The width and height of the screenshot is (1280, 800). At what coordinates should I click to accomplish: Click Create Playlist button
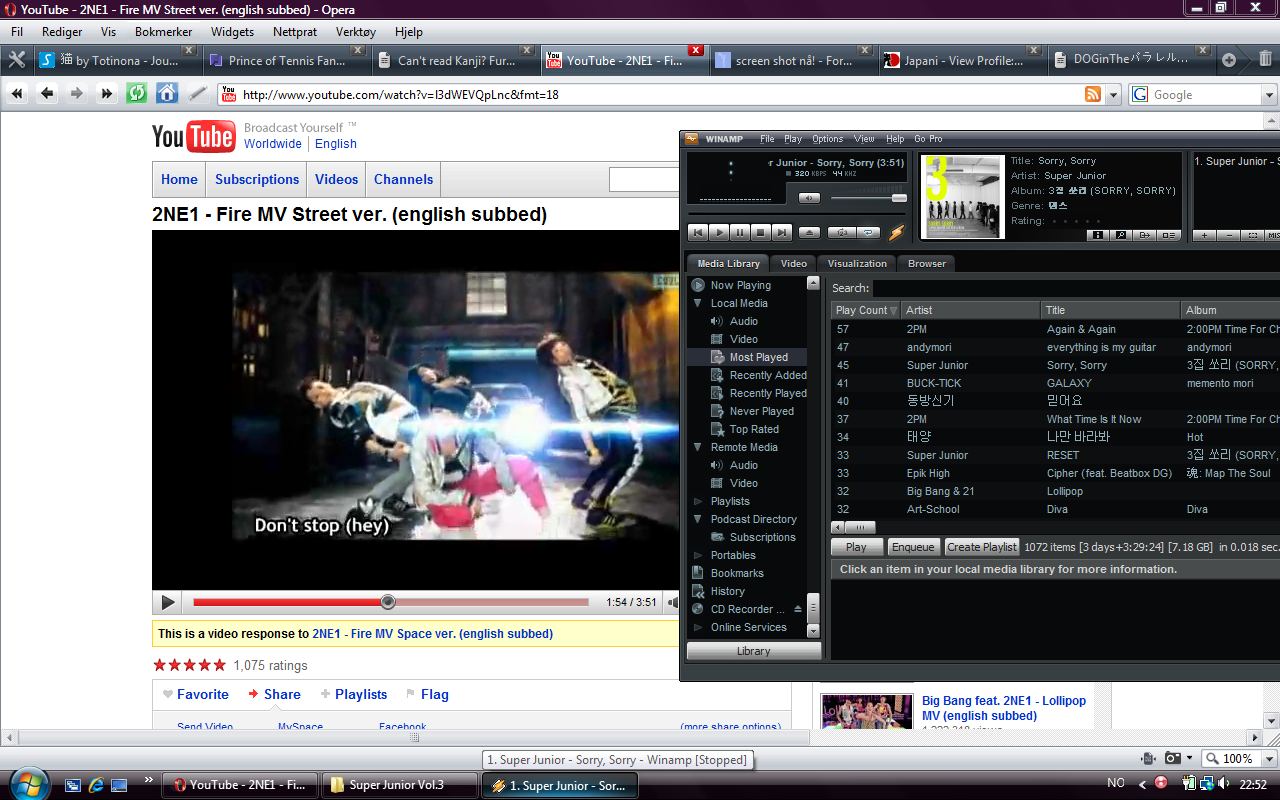point(982,547)
